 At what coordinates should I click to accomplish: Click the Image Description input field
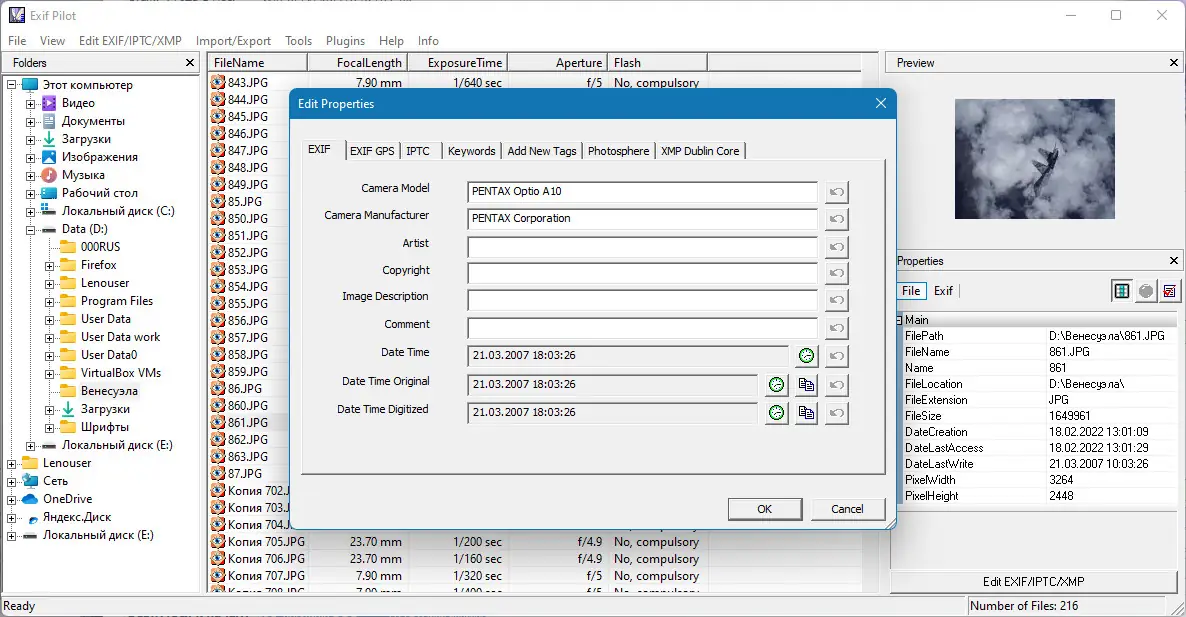click(642, 299)
